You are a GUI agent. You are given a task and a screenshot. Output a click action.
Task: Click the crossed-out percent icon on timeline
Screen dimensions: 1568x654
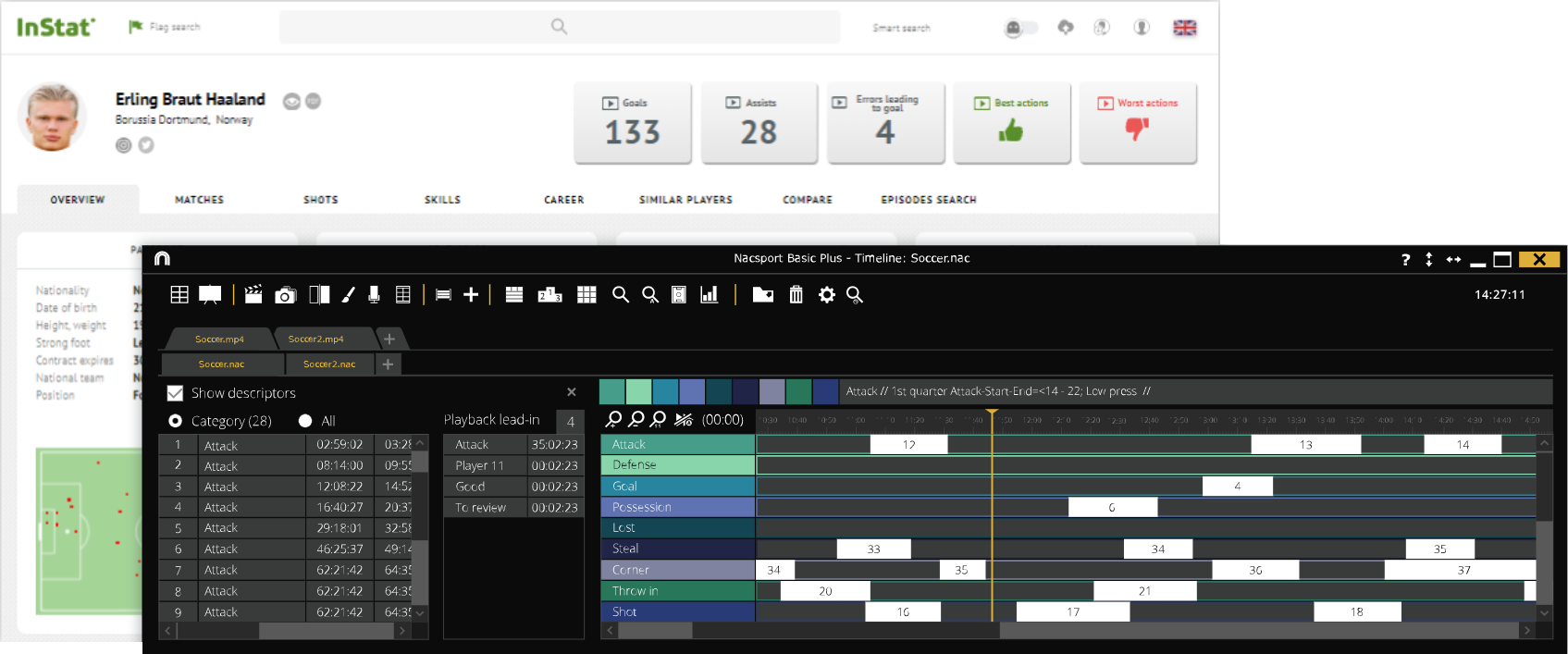point(684,419)
